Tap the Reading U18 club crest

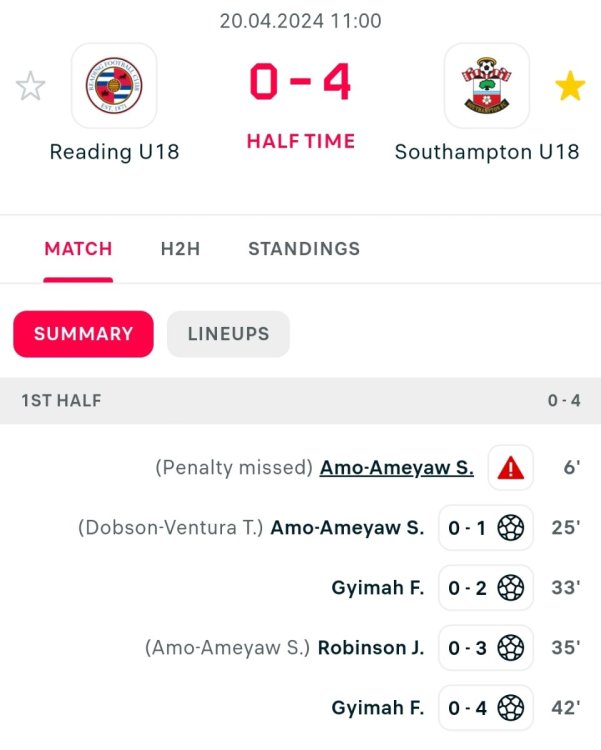pos(114,86)
